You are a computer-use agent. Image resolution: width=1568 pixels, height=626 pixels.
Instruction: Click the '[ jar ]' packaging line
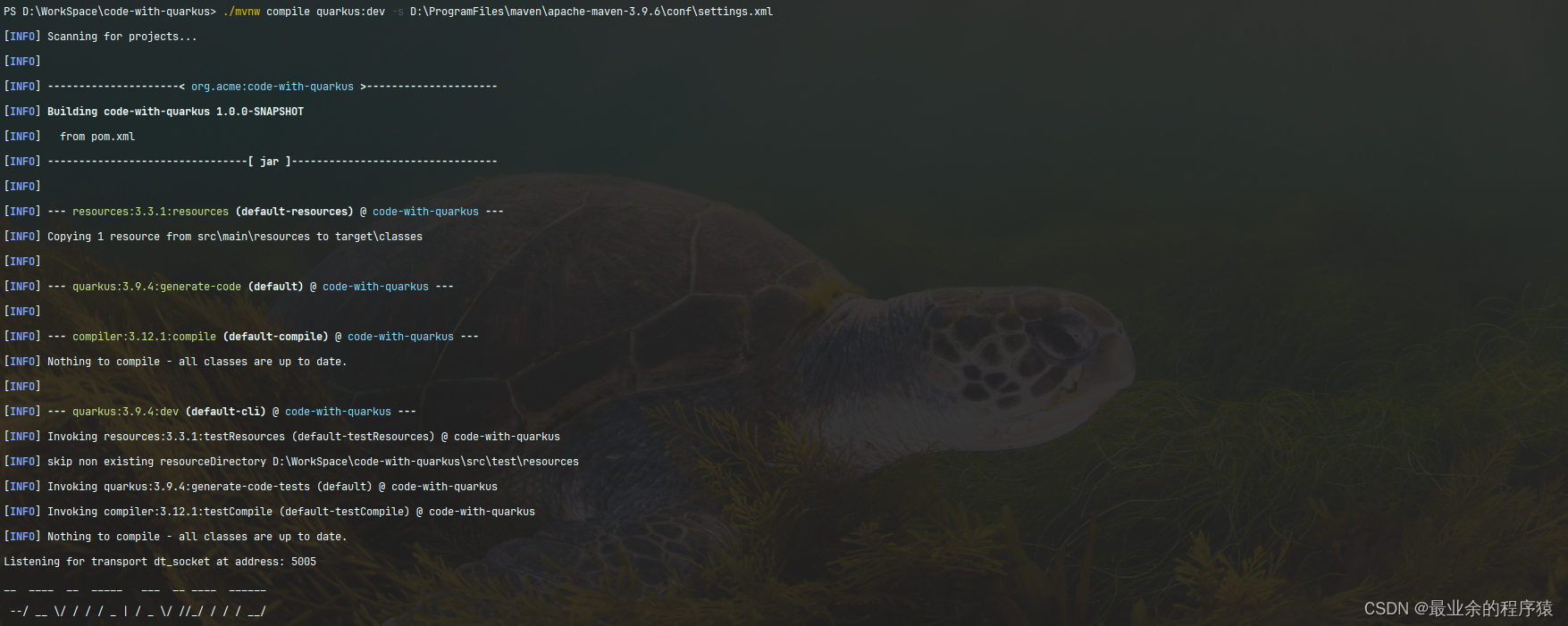250,162
